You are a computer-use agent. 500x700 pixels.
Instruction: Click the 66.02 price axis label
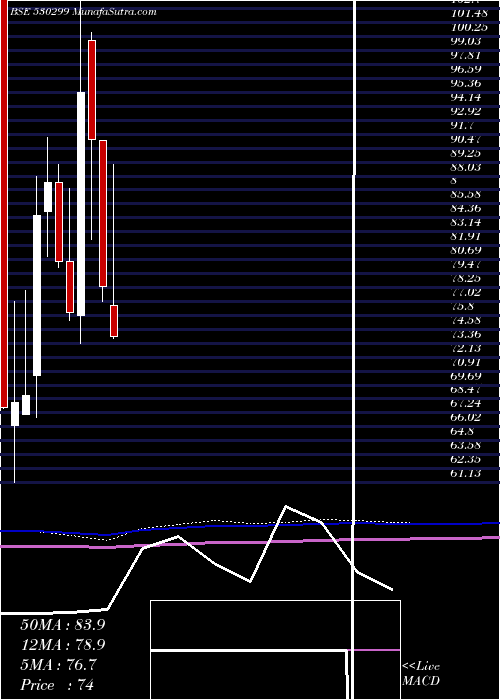click(466, 417)
